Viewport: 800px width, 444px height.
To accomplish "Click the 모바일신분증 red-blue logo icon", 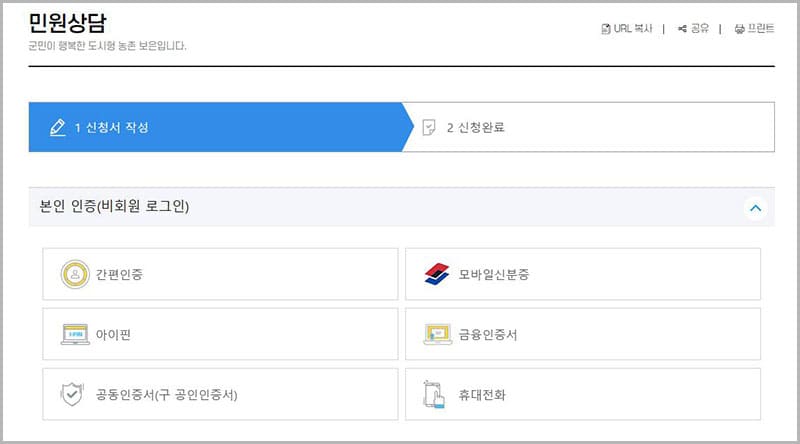I will [437, 274].
